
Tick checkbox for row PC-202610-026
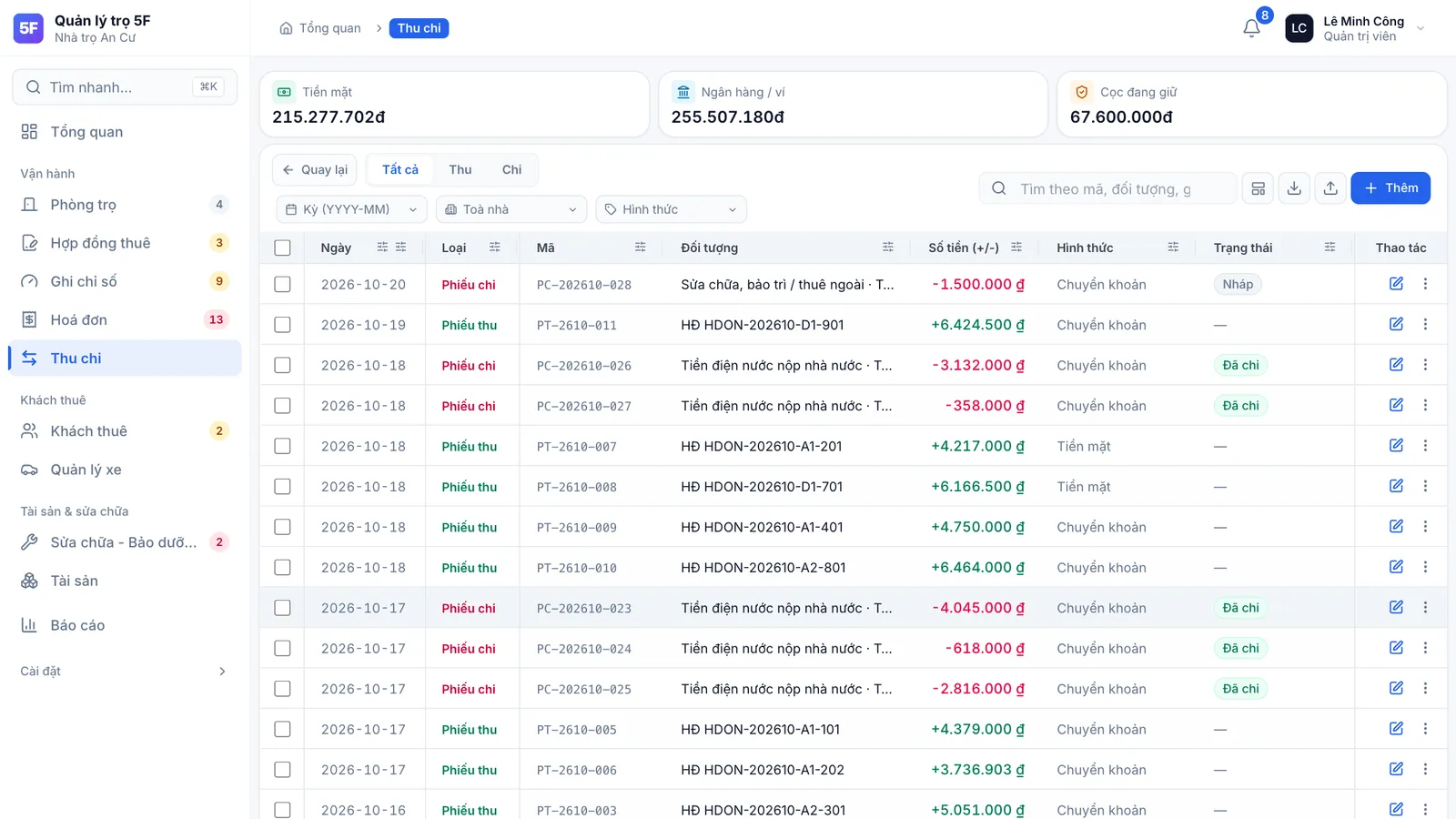coord(282,365)
